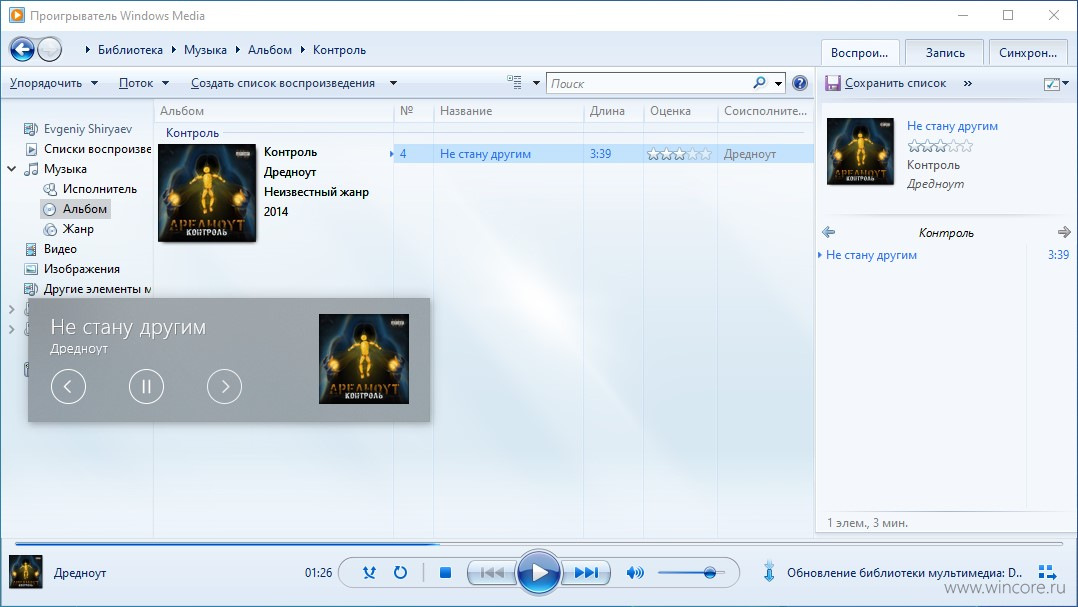Adjust the volume slider

(691, 573)
